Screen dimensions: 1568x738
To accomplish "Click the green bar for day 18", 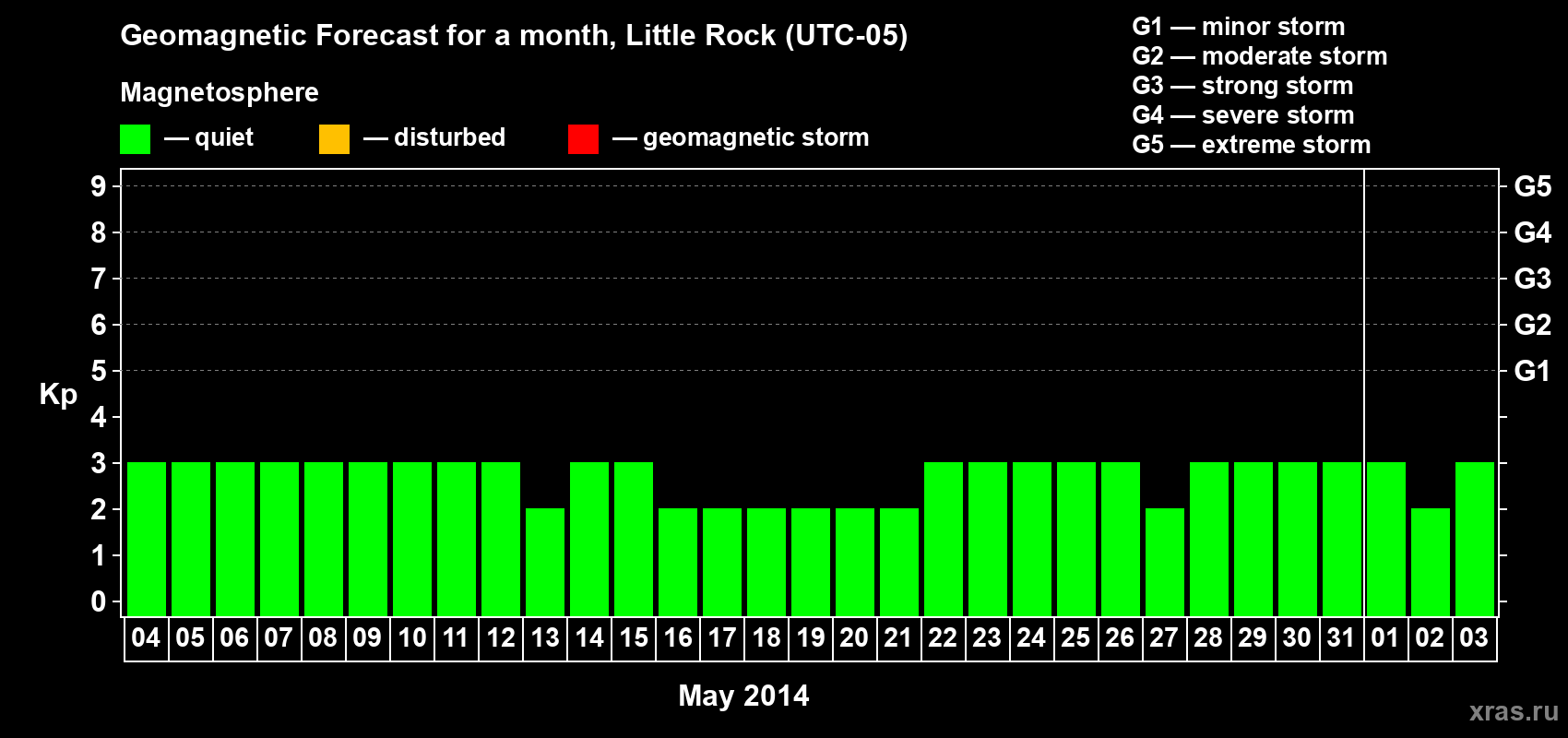I will 766,562.
